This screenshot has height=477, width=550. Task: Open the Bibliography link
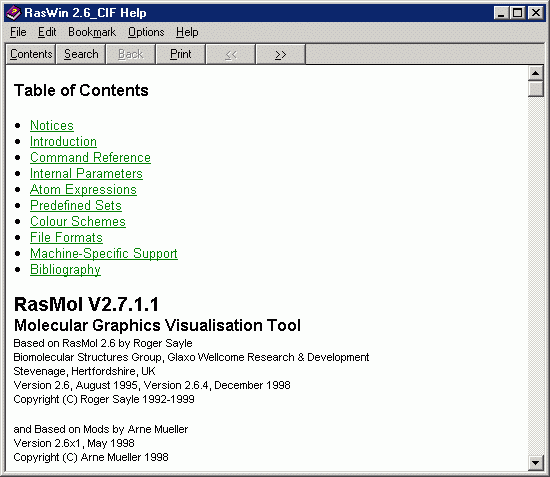pos(65,270)
